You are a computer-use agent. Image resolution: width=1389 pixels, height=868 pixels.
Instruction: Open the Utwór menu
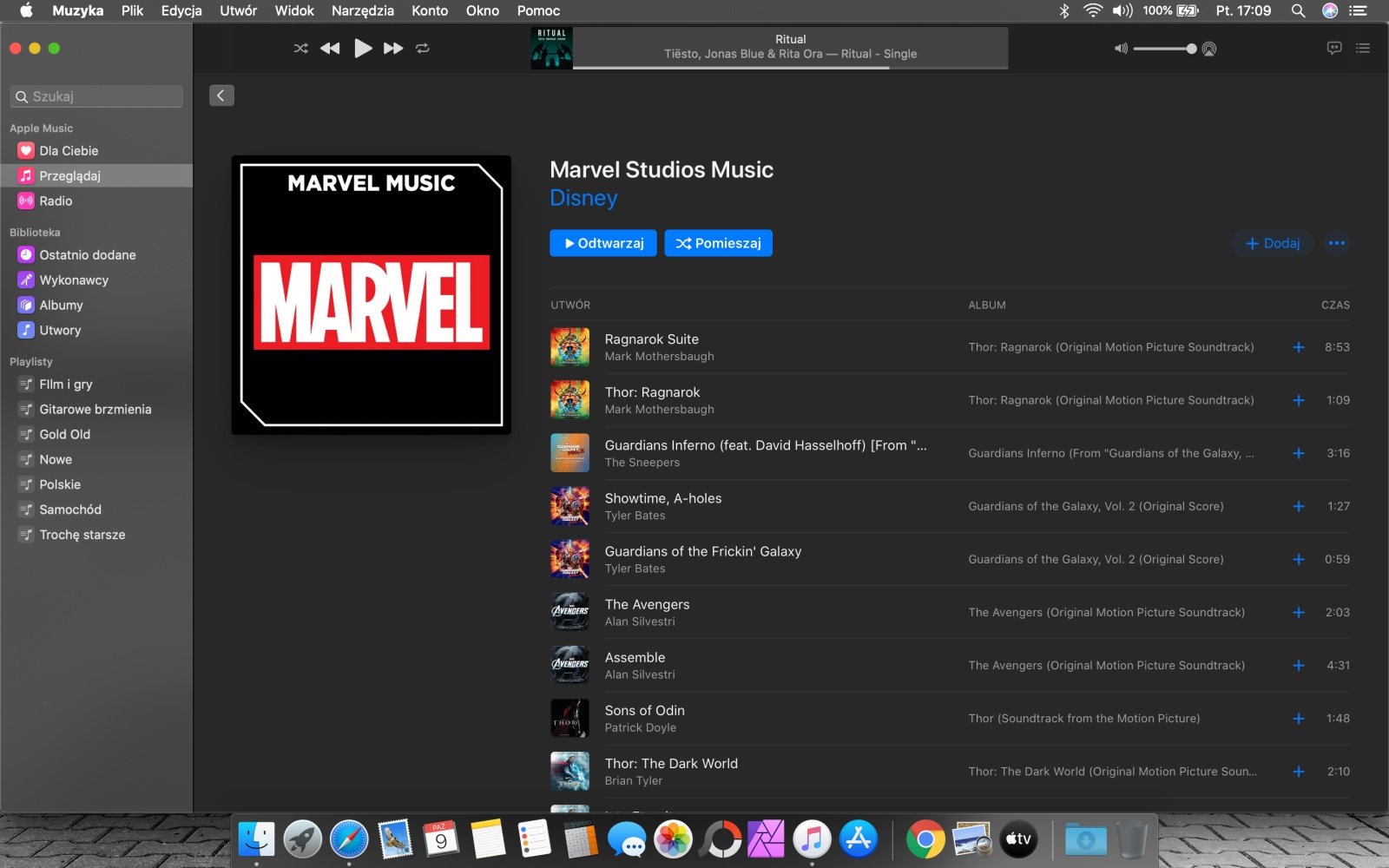click(x=239, y=10)
